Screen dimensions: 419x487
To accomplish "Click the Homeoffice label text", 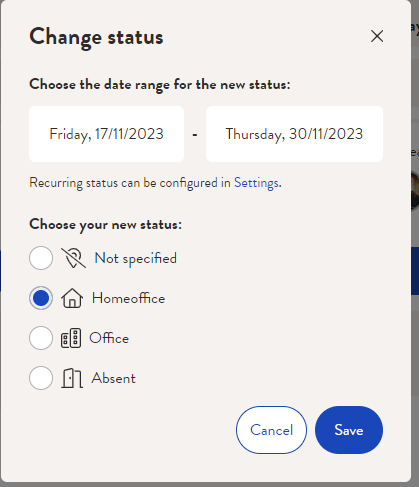I will tap(129, 298).
